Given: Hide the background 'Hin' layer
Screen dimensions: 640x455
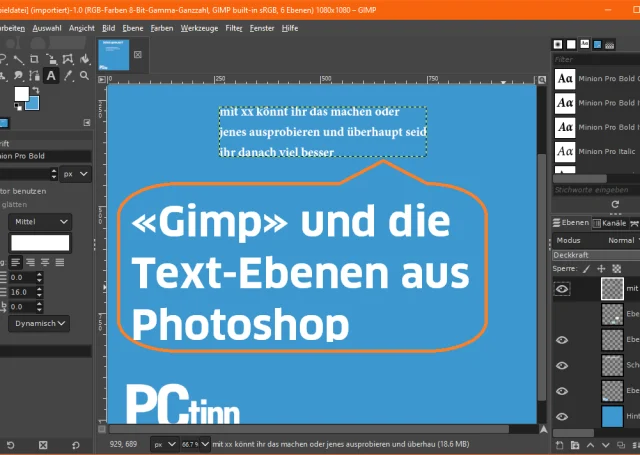Looking at the screenshot, I should [562, 417].
